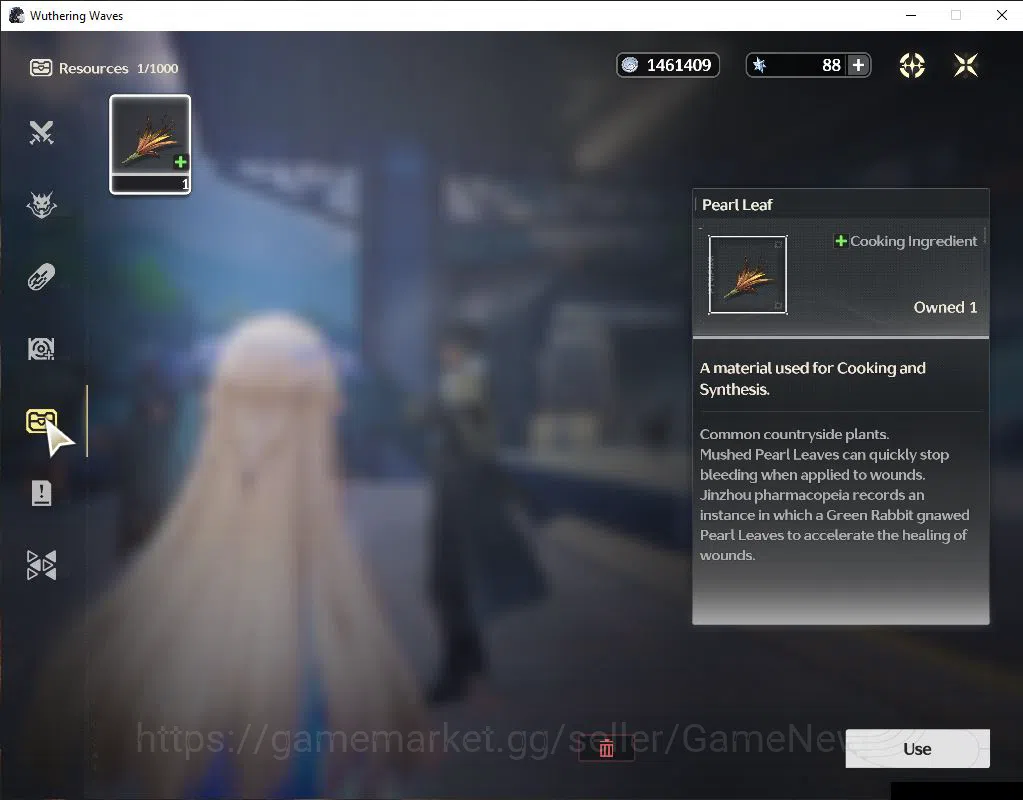The height and width of the screenshot is (800, 1023).
Task: Open the Supplies pill icon tab
Action: [x=41, y=277]
